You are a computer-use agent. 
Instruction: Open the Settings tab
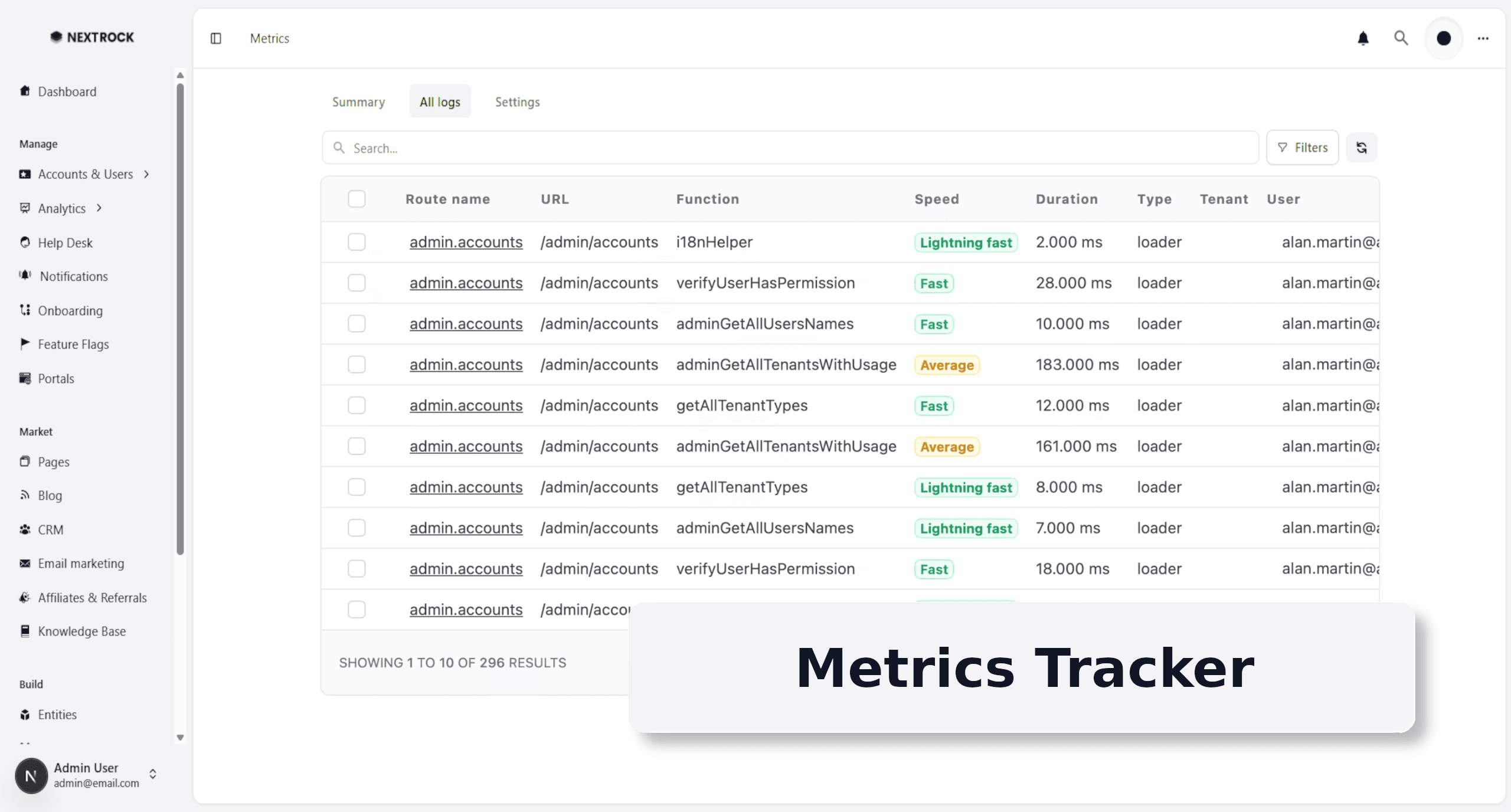click(x=517, y=102)
